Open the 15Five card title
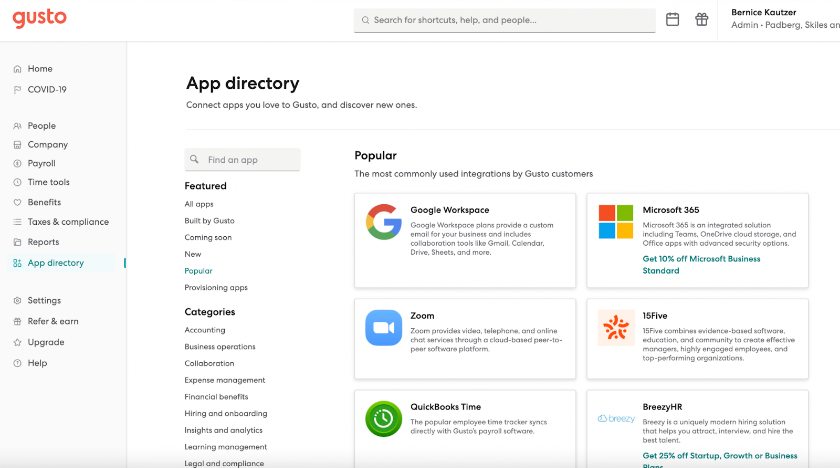 [x=655, y=316]
